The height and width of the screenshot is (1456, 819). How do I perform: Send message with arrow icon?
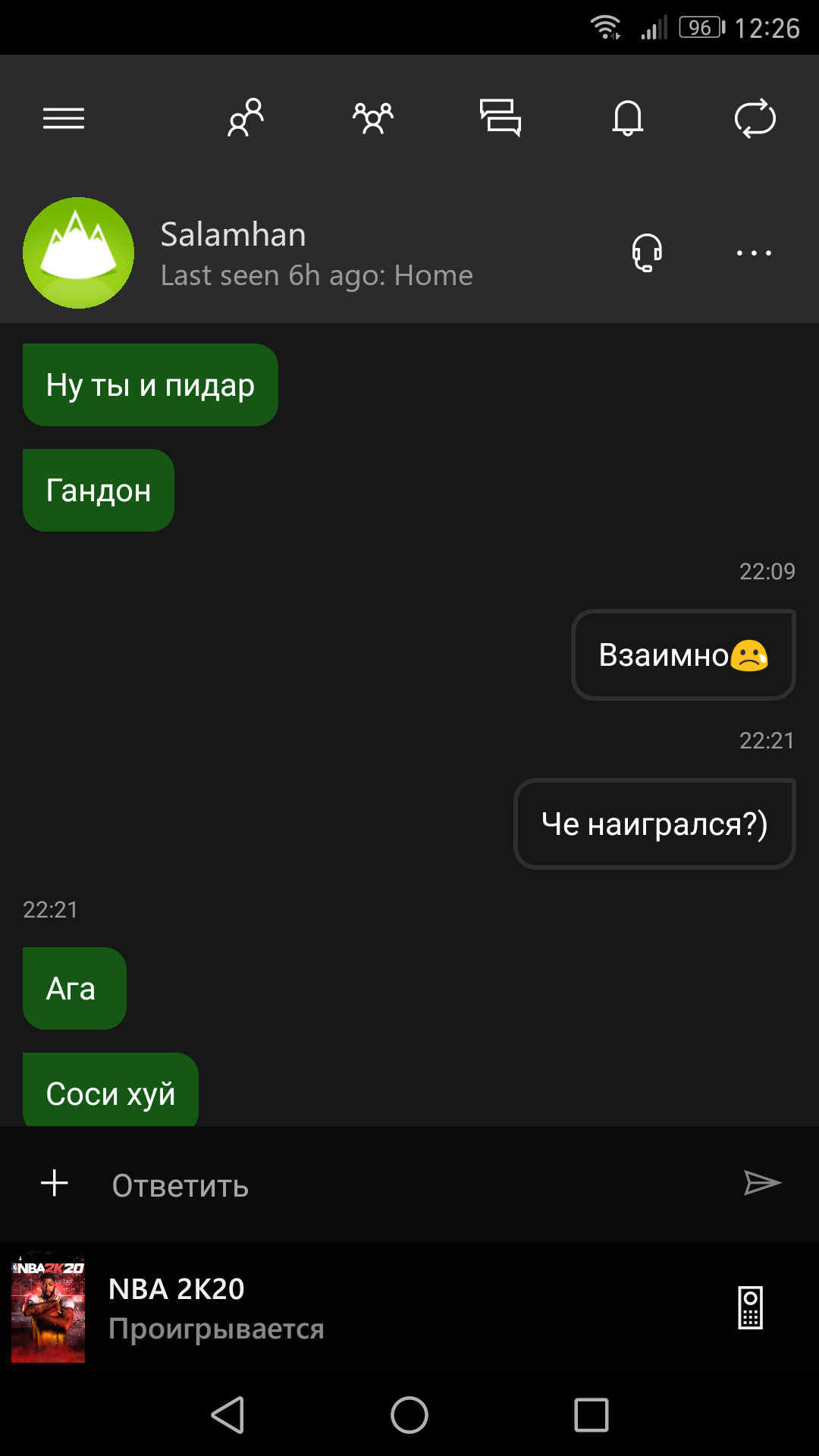[x=763, y=1183]
